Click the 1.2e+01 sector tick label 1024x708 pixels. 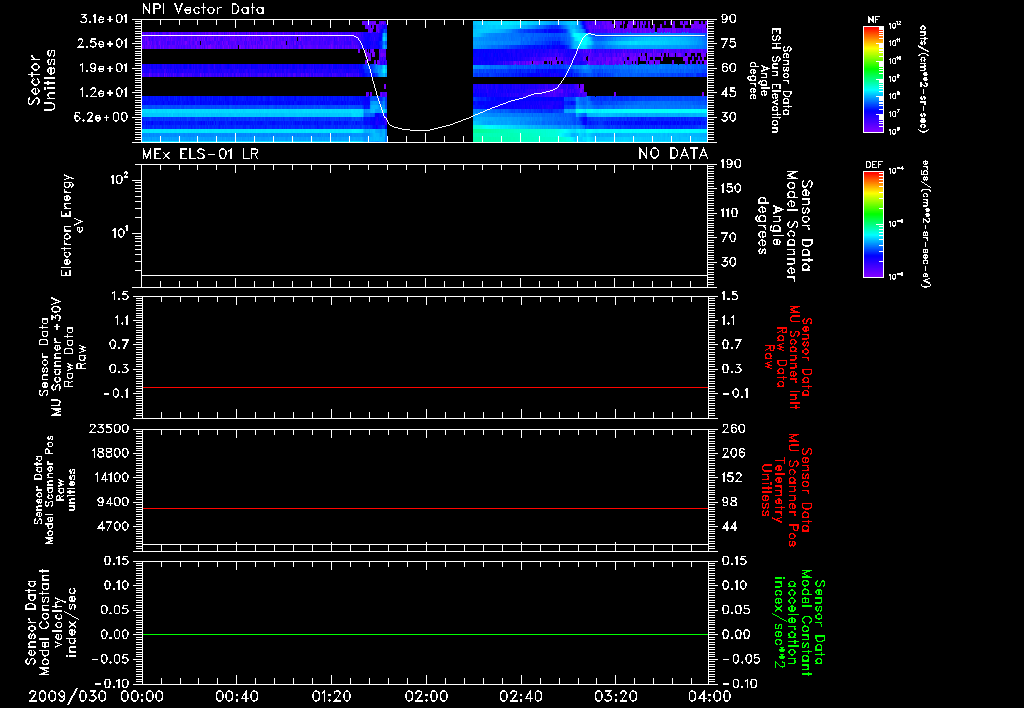103,93
